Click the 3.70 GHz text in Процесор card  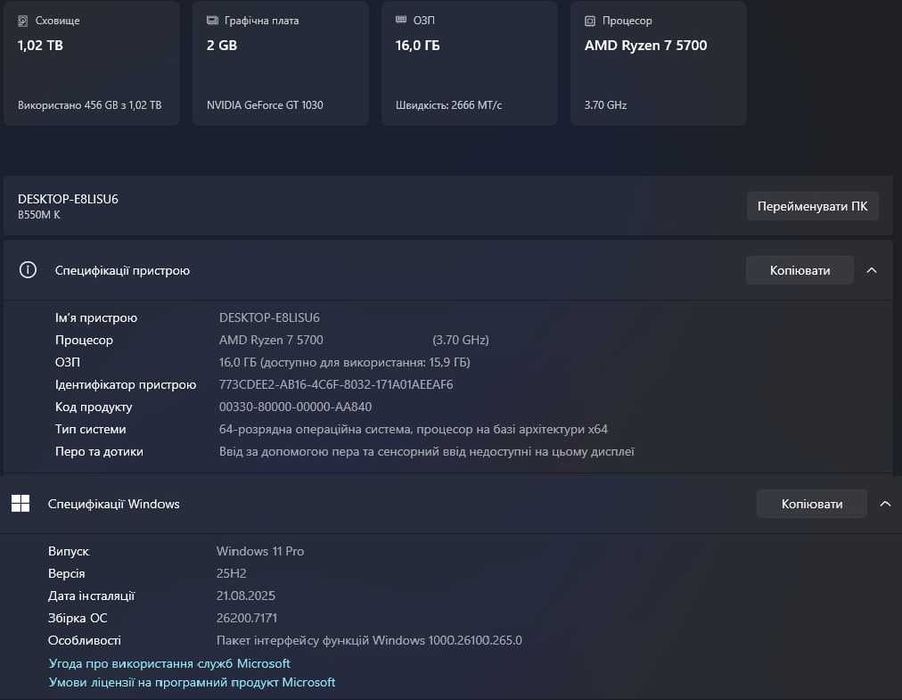(606, 105)
